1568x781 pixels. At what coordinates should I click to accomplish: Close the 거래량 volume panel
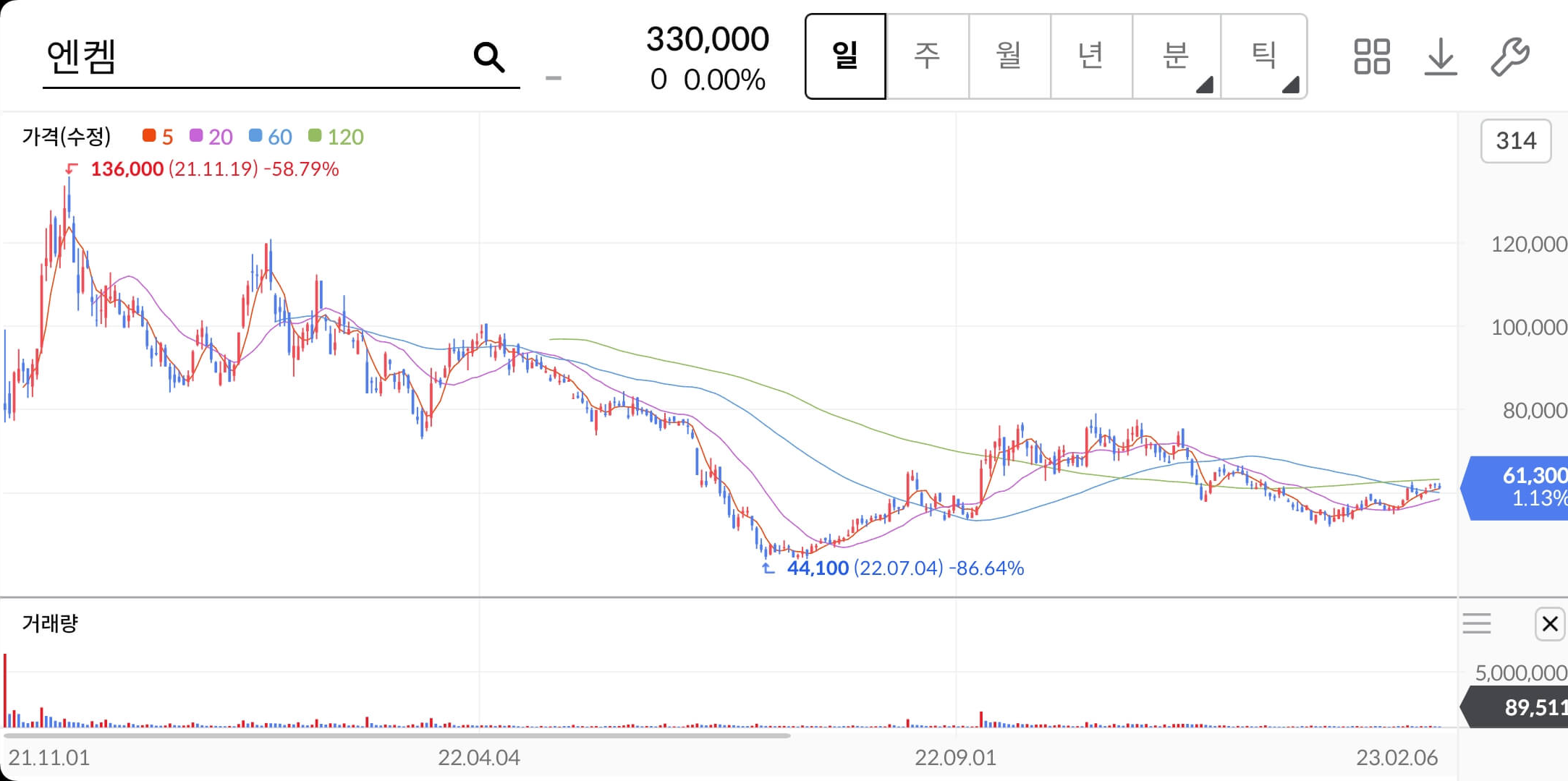(x=1549, y=623)
